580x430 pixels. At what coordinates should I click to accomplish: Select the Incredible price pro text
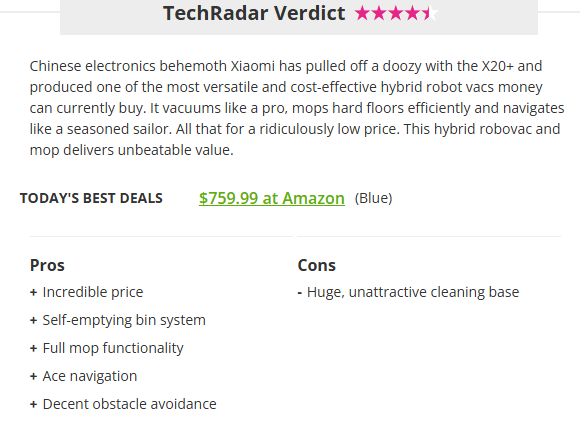(x=93, y=292)
